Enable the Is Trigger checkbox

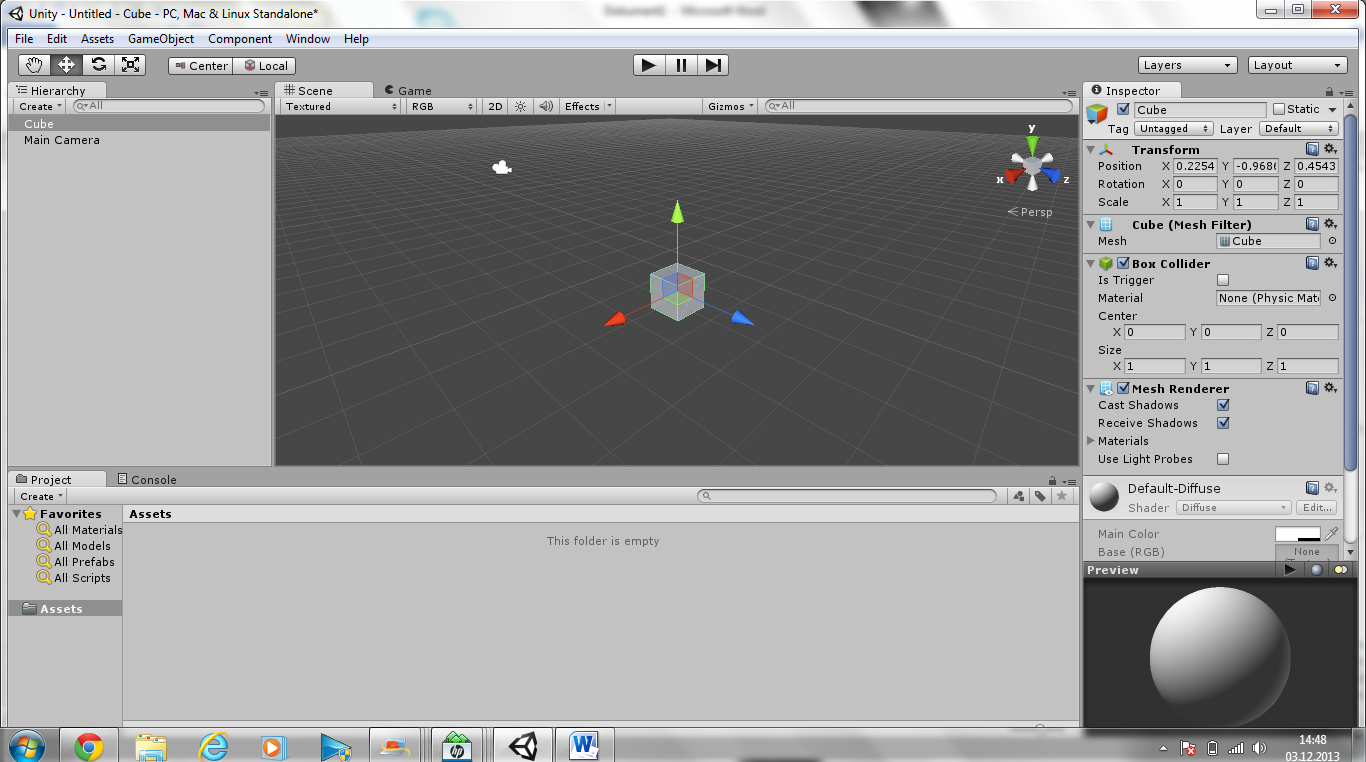(x=1222, y=281)
